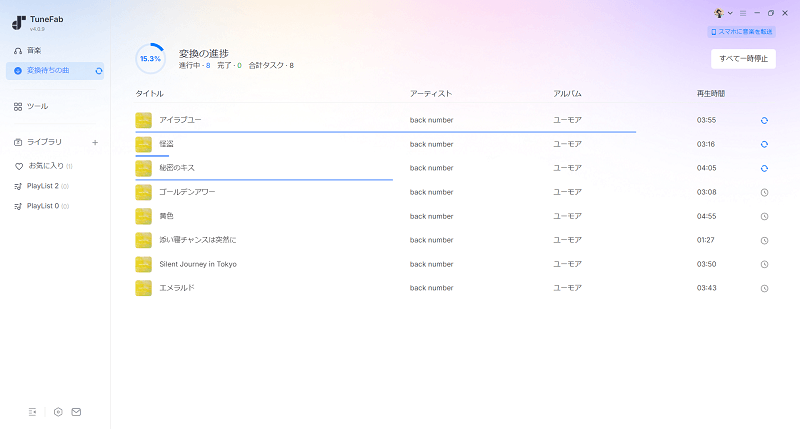
Task: Select song title 怪盗
Action: click(166, 144)
